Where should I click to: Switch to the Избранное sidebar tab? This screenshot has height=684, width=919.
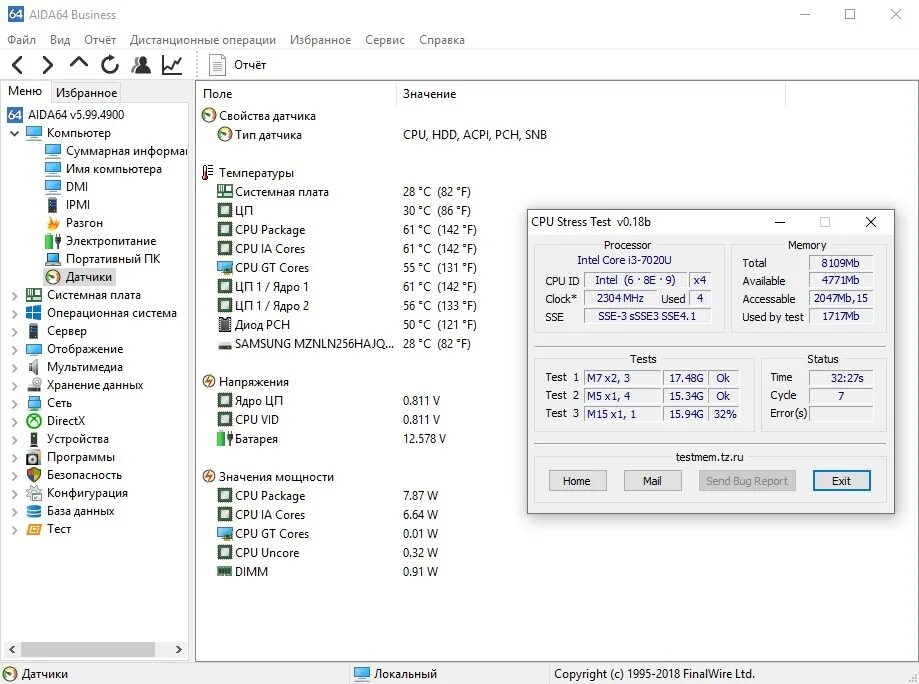[86, 93]
